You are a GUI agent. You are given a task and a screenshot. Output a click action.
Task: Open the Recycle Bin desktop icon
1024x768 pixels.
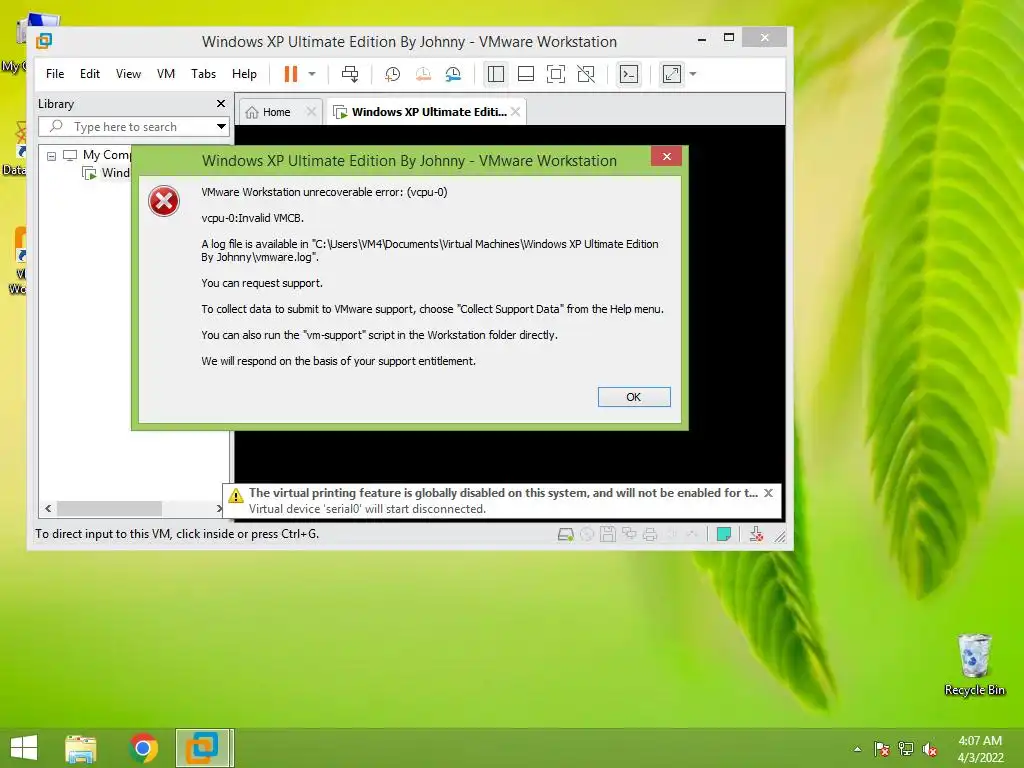(x=974, y=664)
